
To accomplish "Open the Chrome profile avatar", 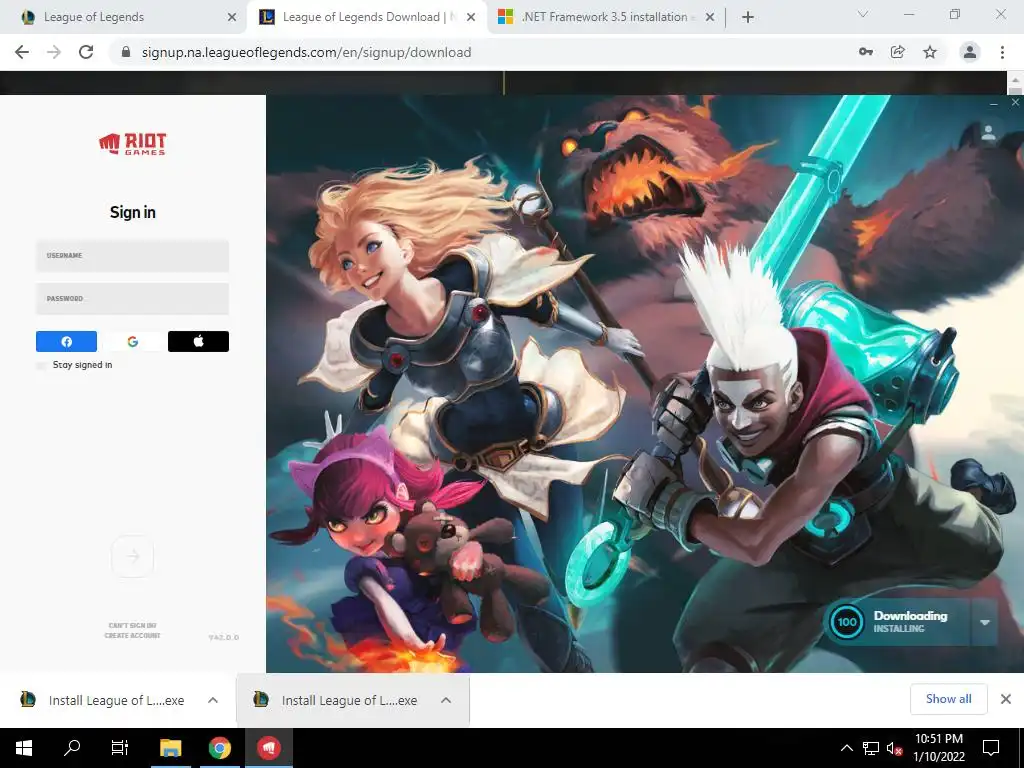I will pyautogui.click(x=970, y=52).
